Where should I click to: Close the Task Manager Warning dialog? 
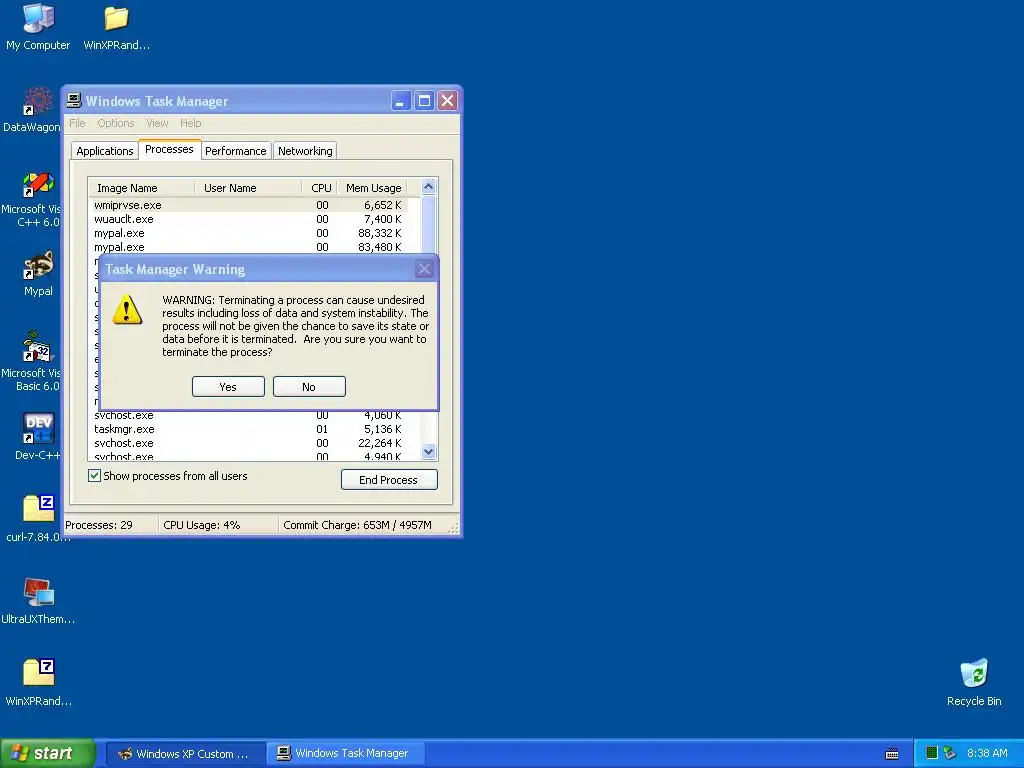pyautogui.click(x=424, y=269)
